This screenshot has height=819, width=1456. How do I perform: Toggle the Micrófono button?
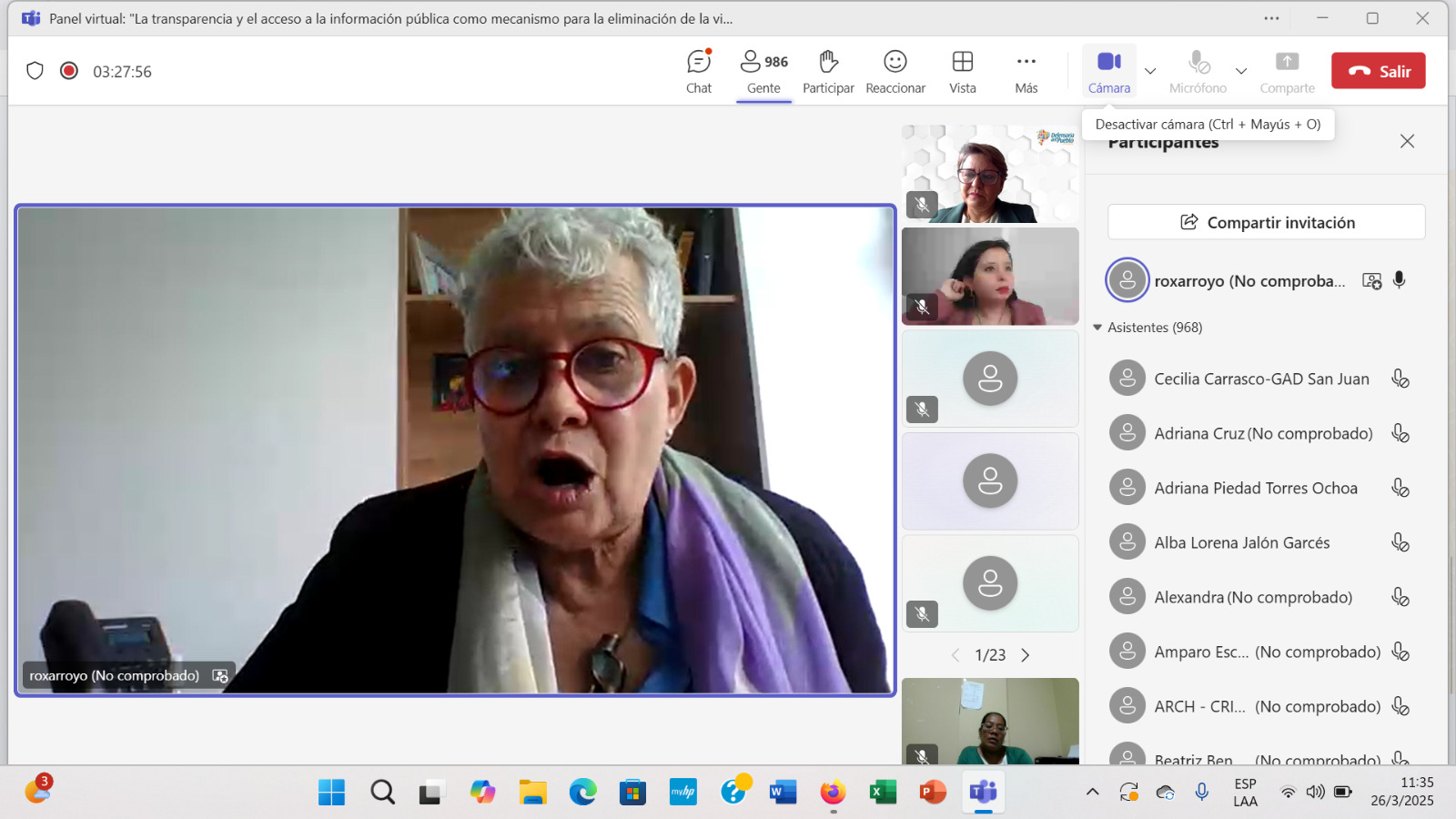click(1198, 71)
